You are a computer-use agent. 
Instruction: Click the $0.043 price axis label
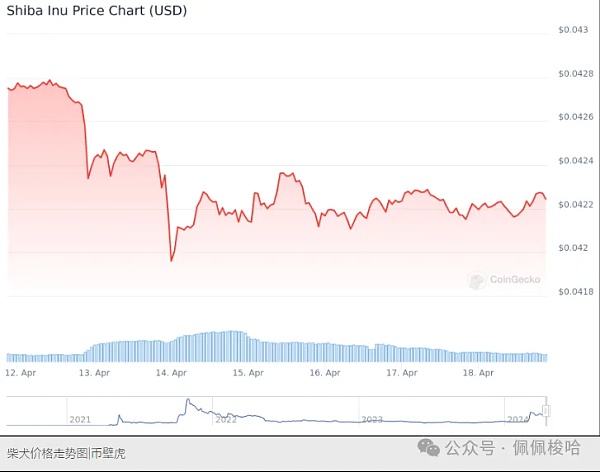point(573,30)
